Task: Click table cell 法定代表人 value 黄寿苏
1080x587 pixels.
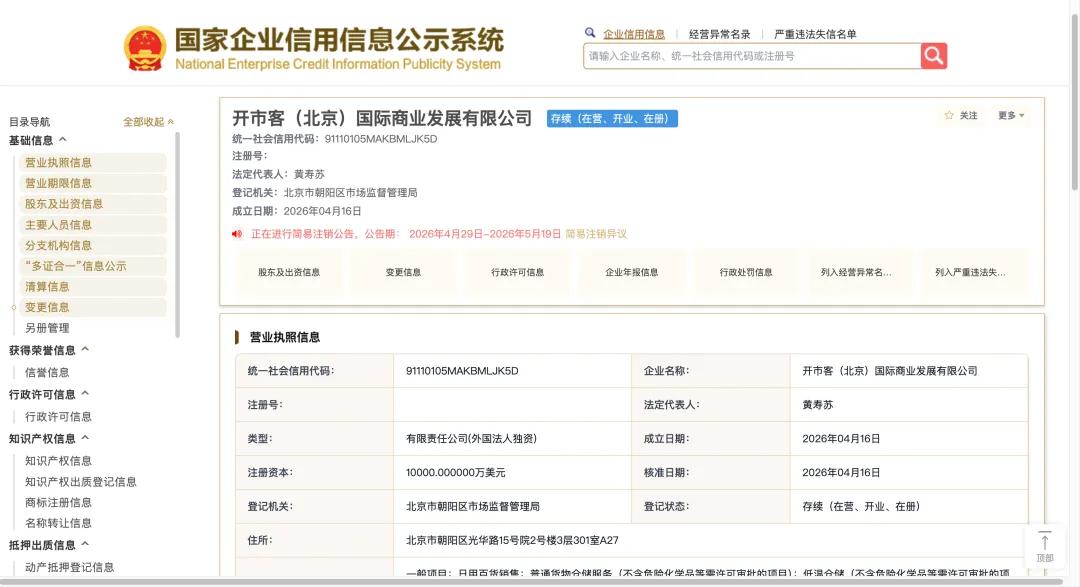Action: (908, 404)
